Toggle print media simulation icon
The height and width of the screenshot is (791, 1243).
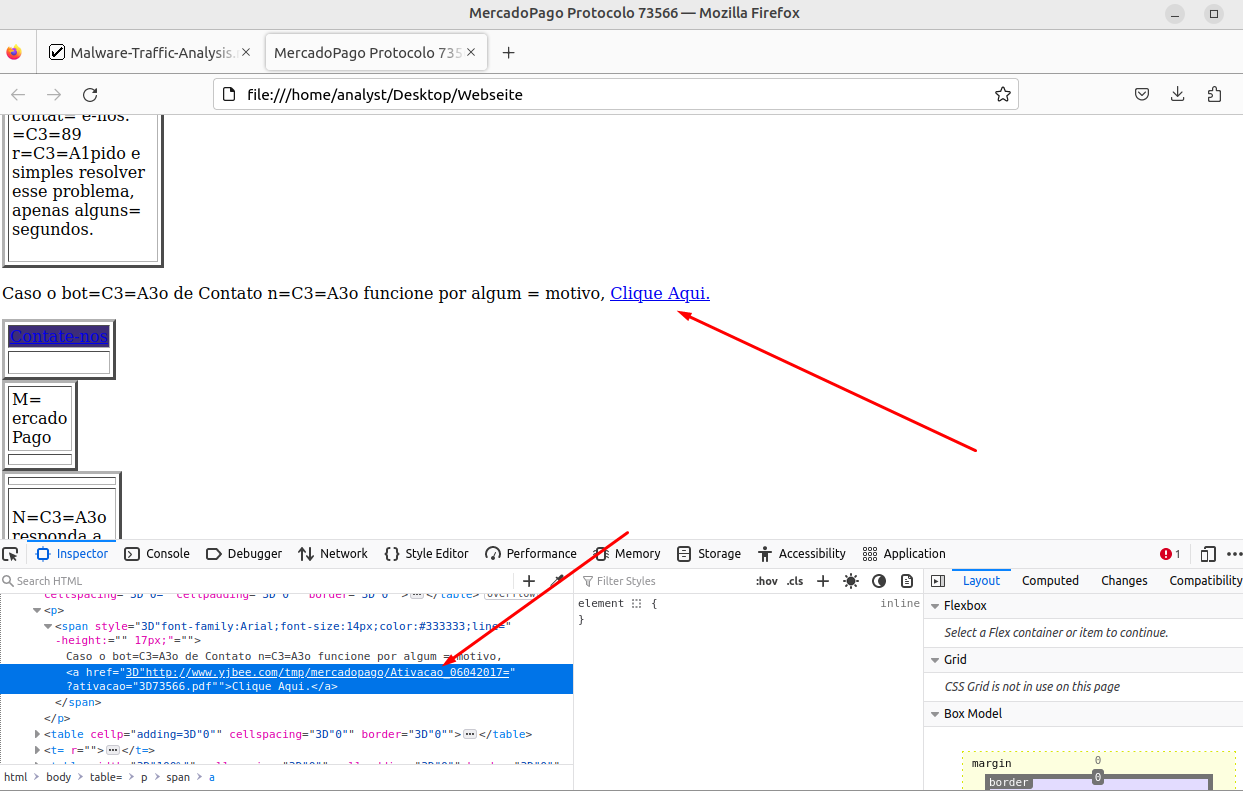(x=907, y=581)
